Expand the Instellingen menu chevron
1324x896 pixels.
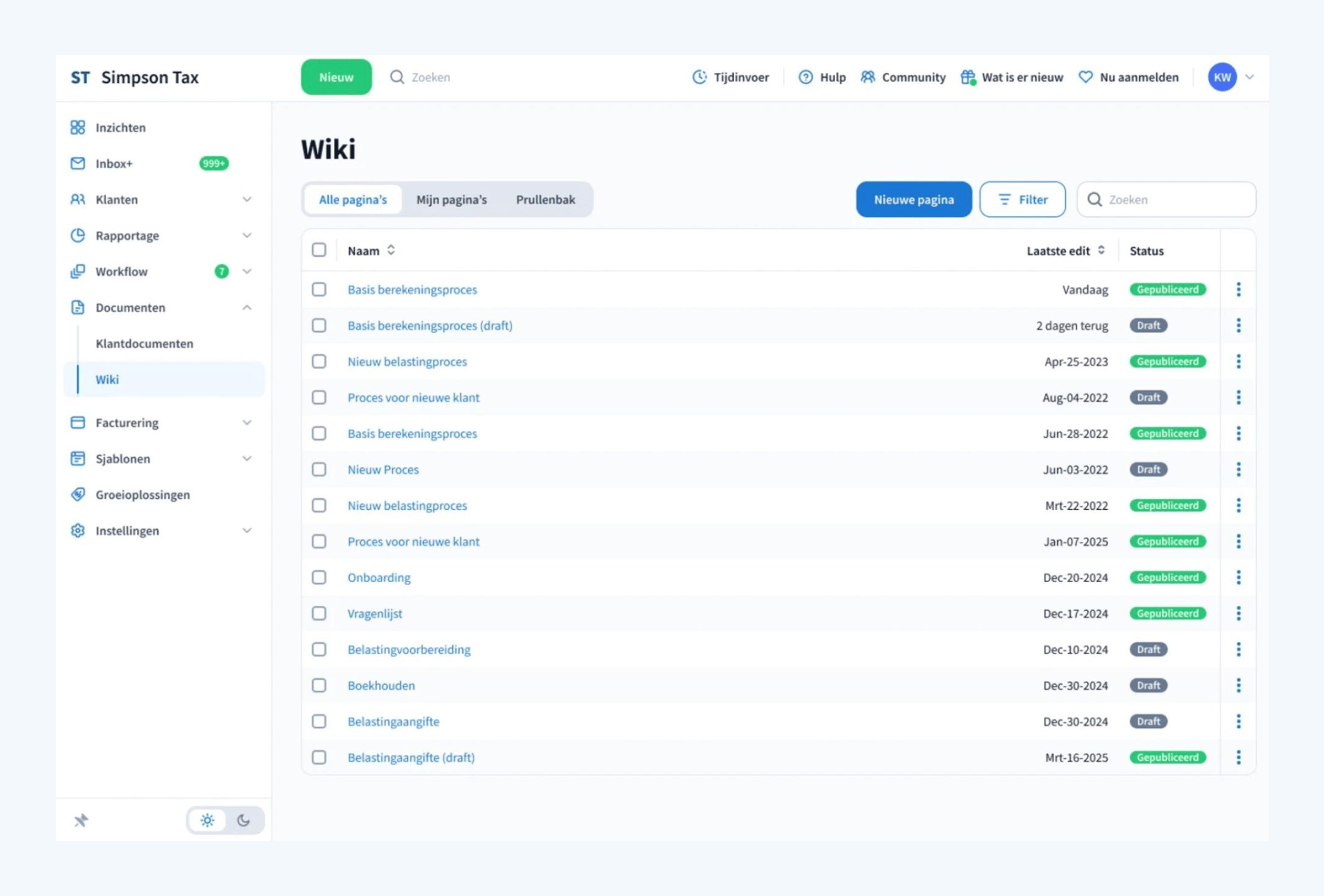tap(247, 530)
